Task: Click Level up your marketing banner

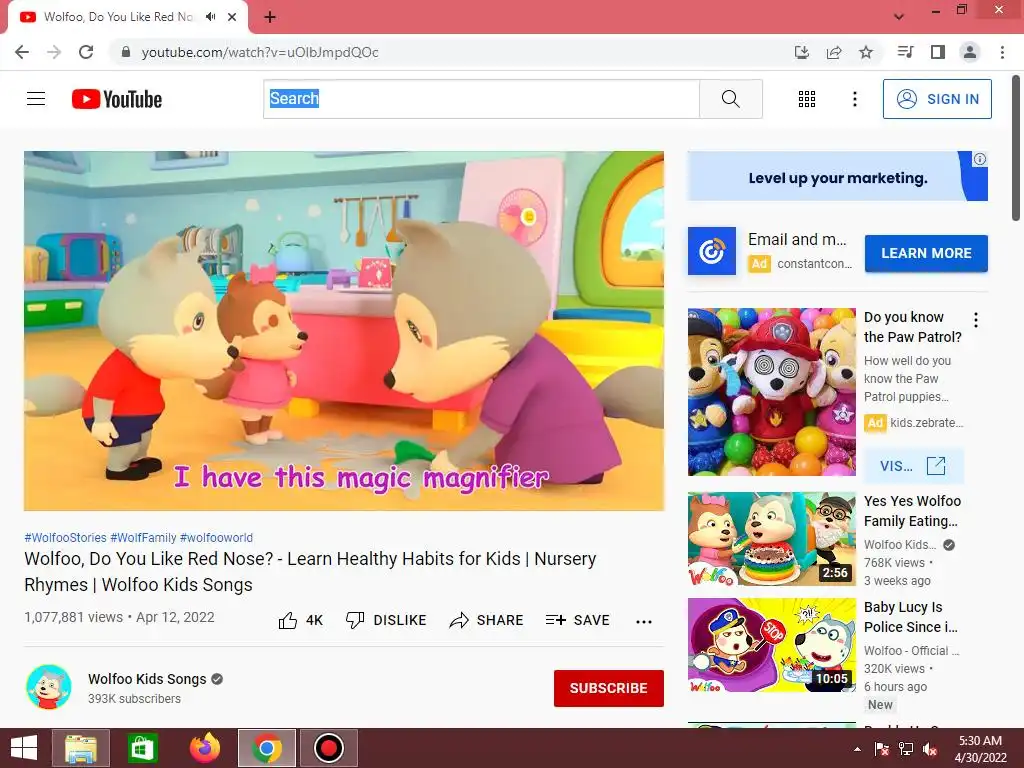Action: [837, 176]
